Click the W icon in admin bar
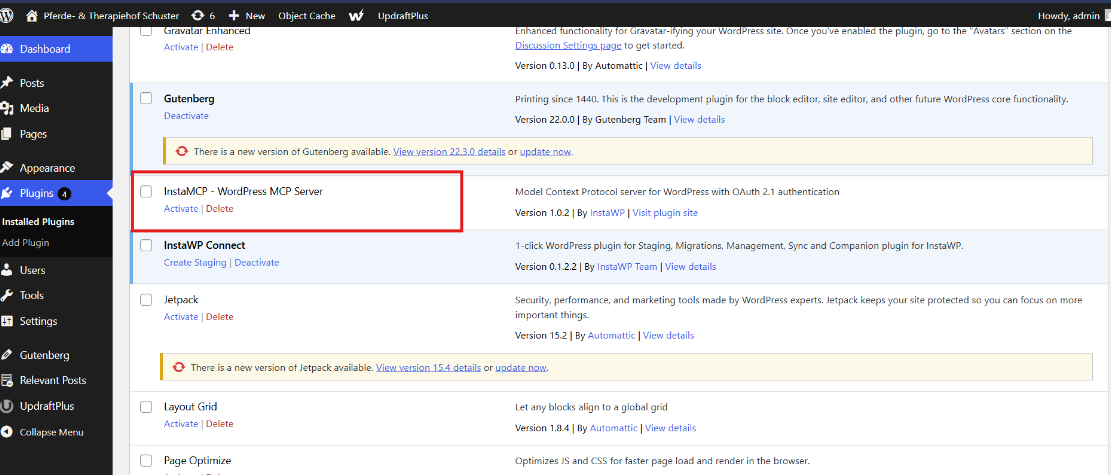The height and width of the screenshot is (475, 1111). 356,16
